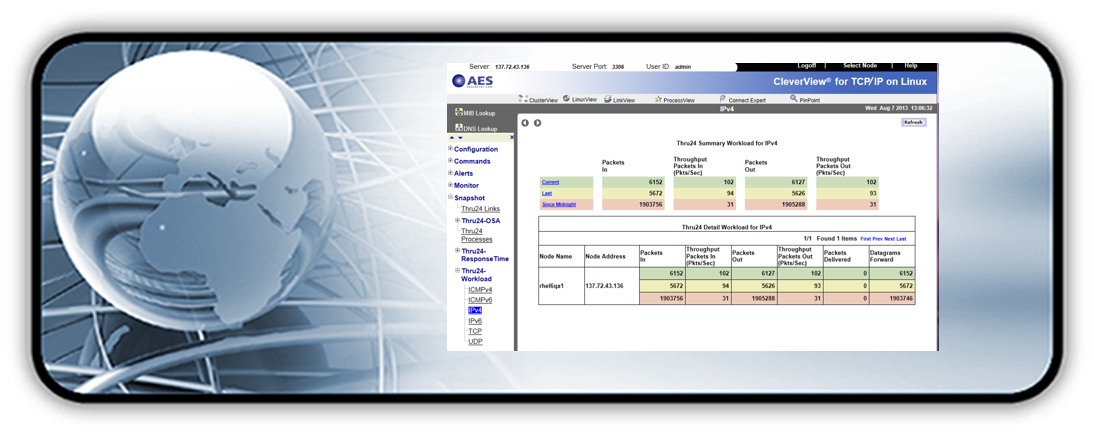
Task: Select ICMPv6 under Thru24-Workload
Action: pyautogui.click(x=480, y=300)
